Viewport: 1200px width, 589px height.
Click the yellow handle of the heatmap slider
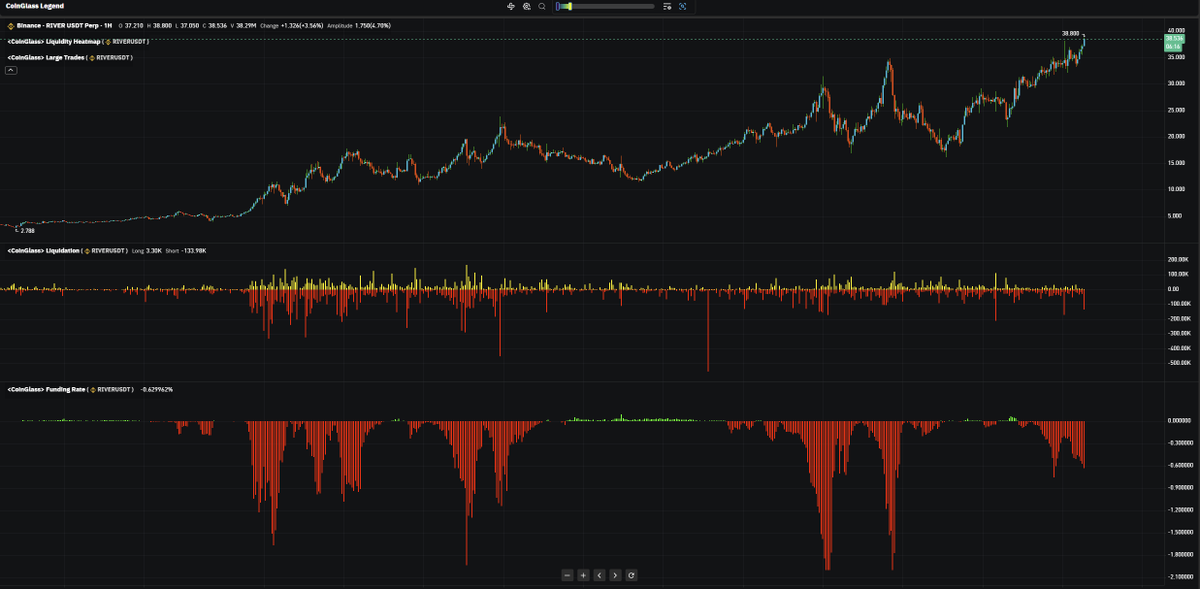point(568,6)
